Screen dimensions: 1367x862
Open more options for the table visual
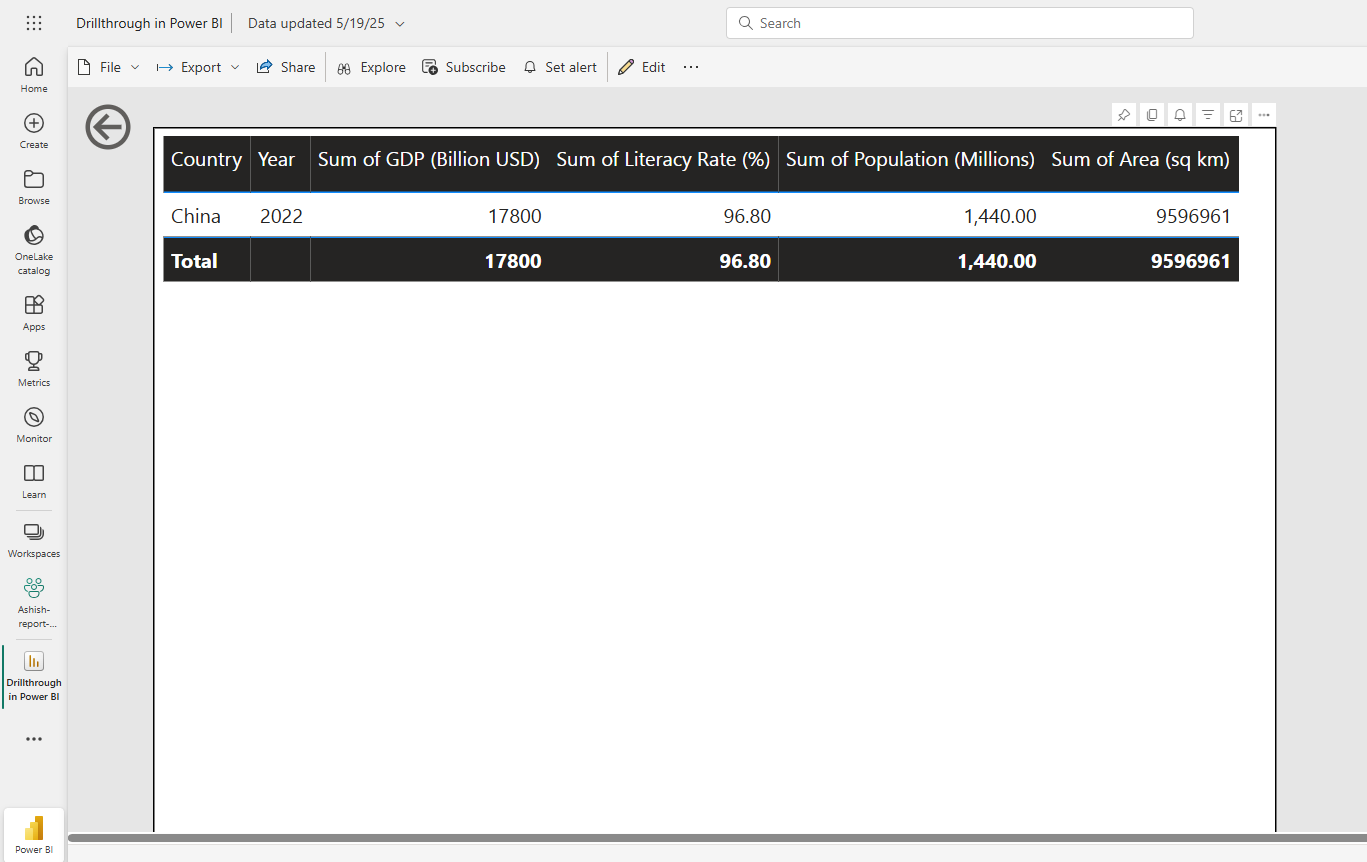(1263, 114)
